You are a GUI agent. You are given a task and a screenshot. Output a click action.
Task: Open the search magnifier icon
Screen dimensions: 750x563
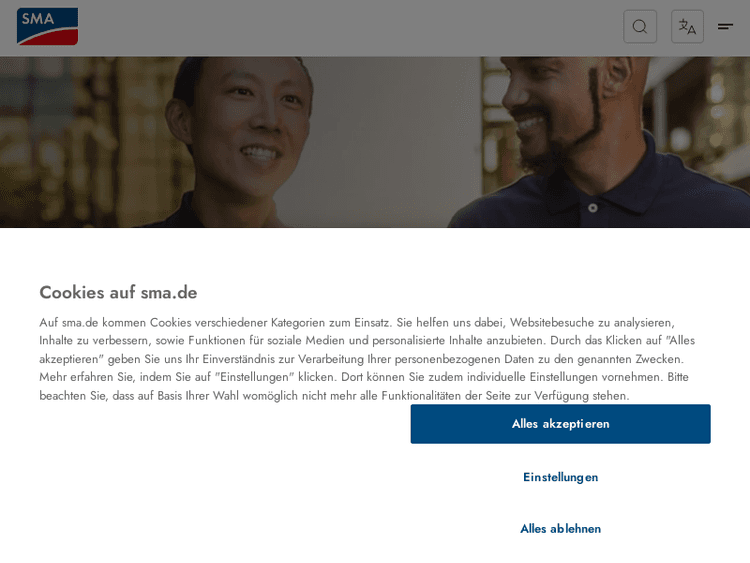tap(640, 27)
